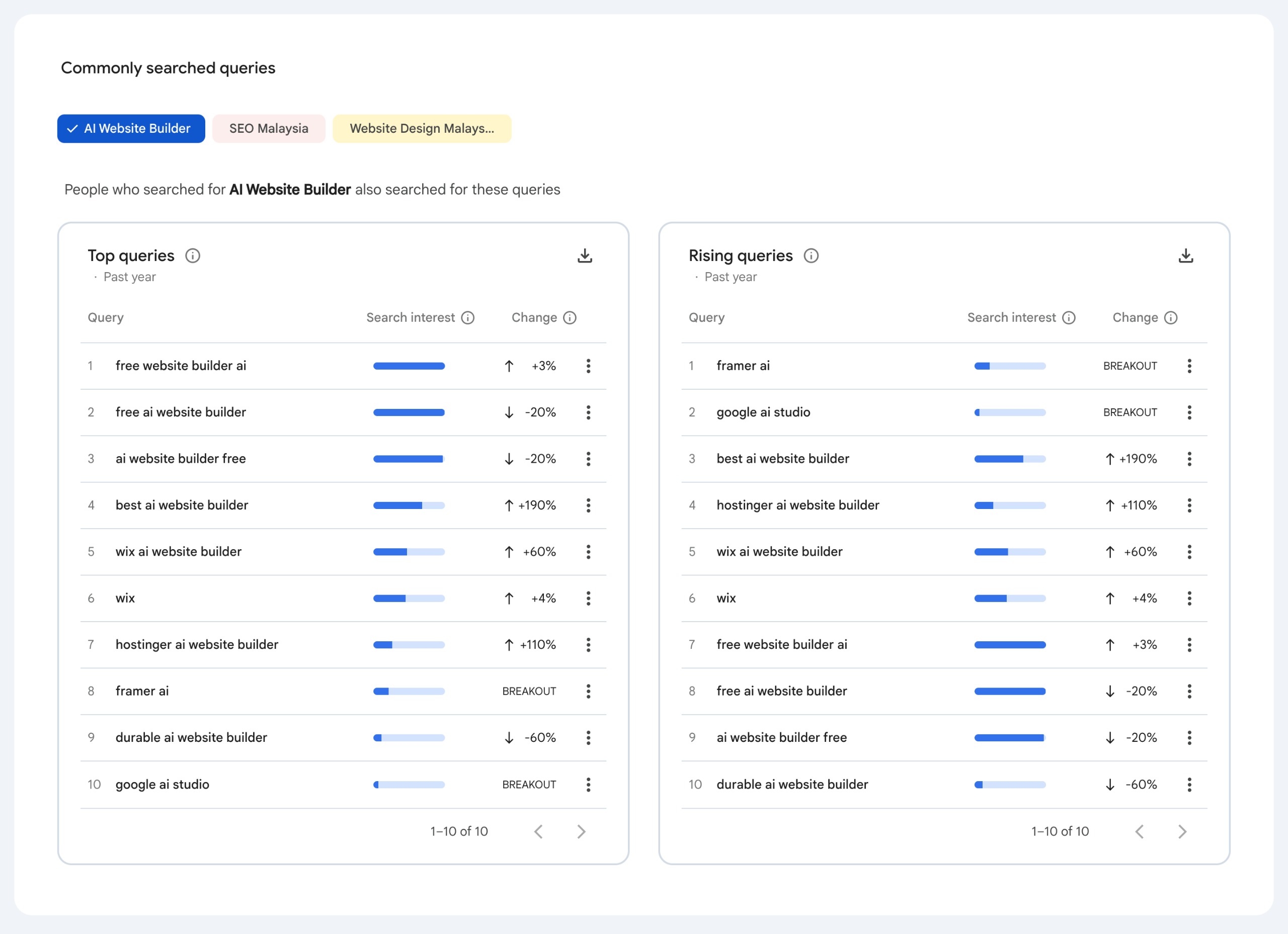Click info icon next to Top queries title
Viewport: 1288px width, 934px height.
click(193, 256)
